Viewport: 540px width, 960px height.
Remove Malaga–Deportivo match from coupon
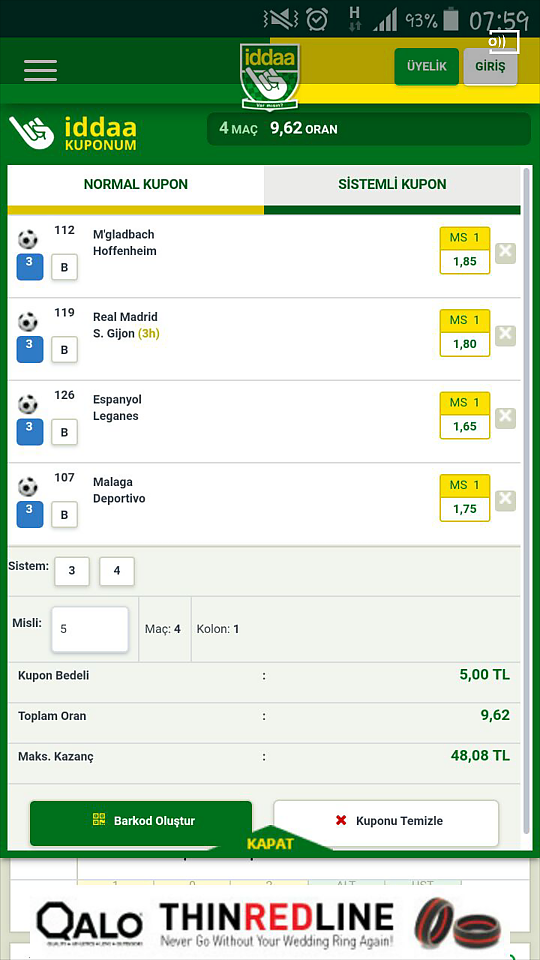505,500
